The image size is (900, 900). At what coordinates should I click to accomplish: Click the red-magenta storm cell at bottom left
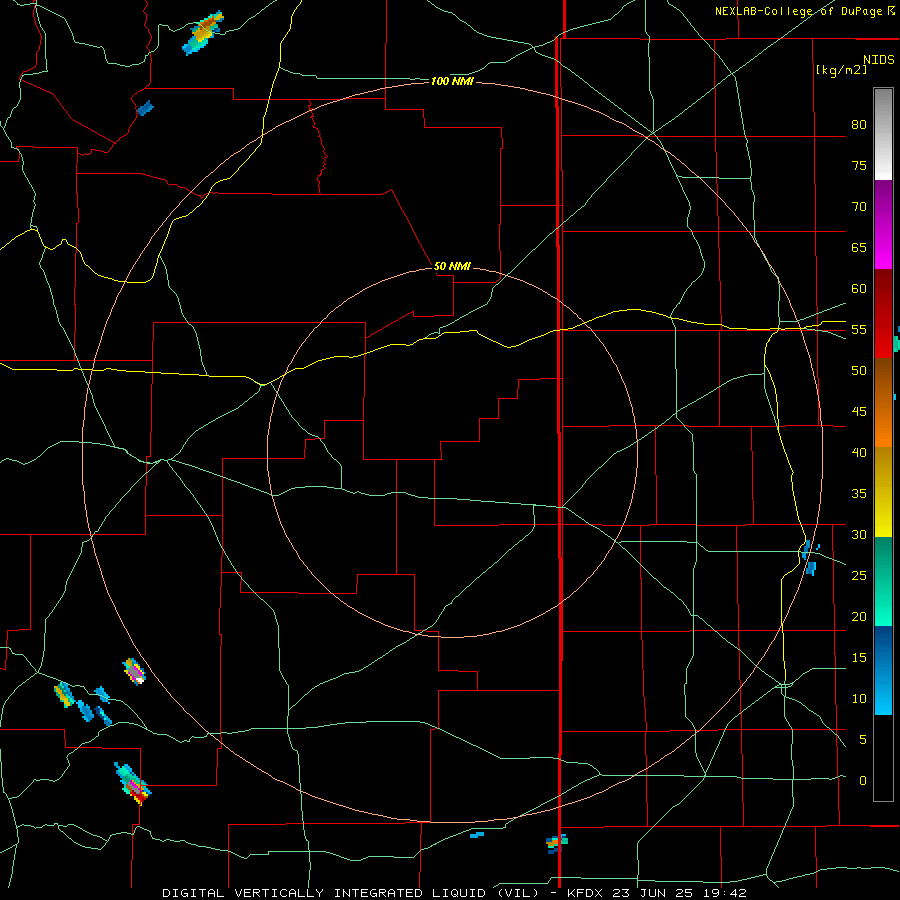133,784
